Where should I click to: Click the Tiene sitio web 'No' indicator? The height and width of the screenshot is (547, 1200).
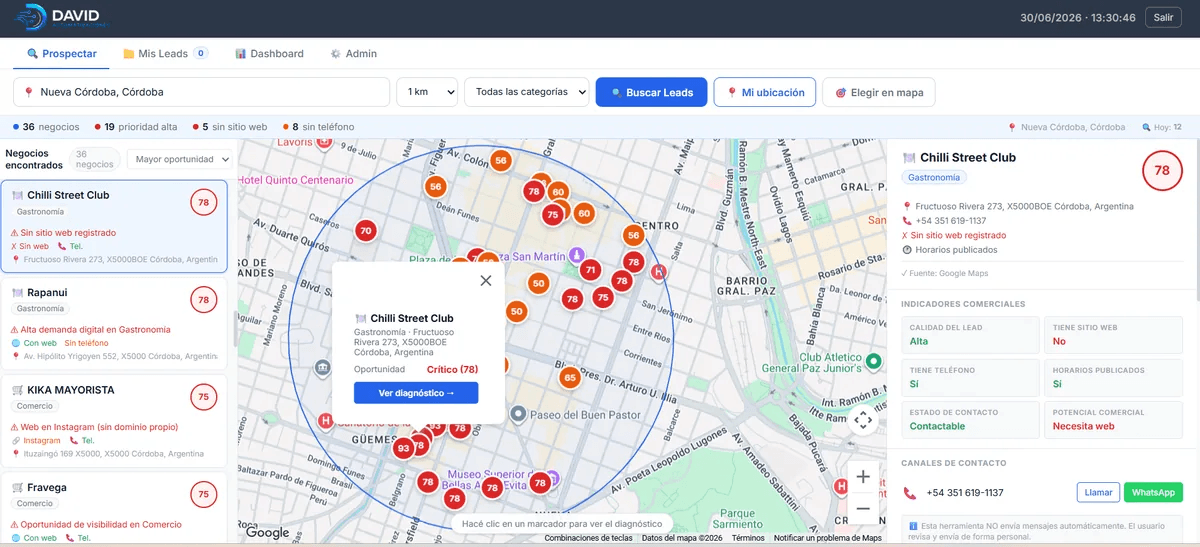[x=1113, y=335]
